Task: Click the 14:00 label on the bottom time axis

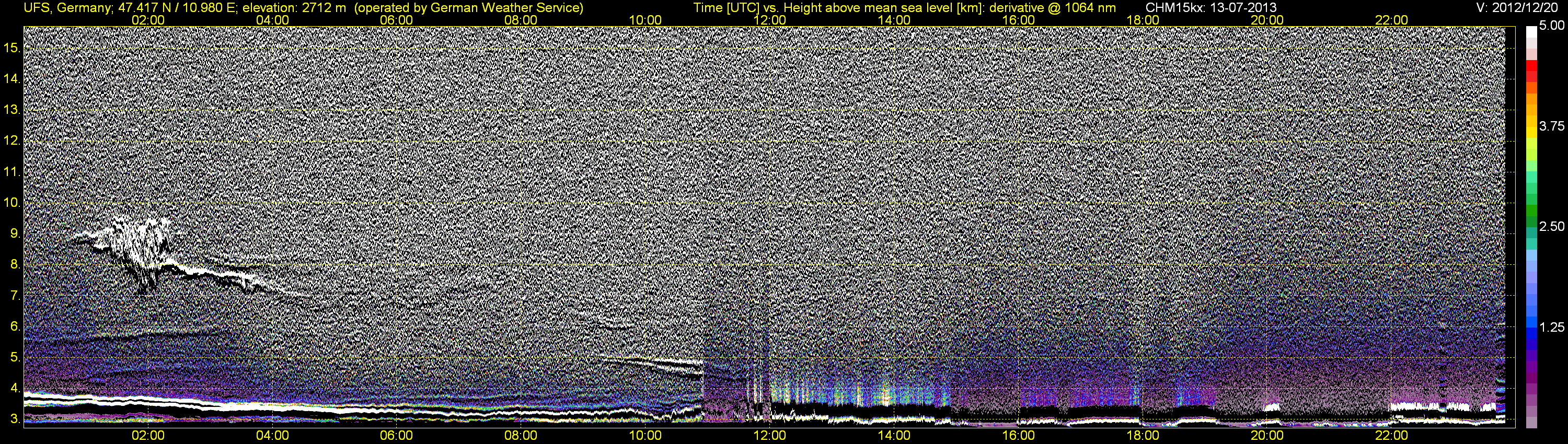Action: (894, 436)
